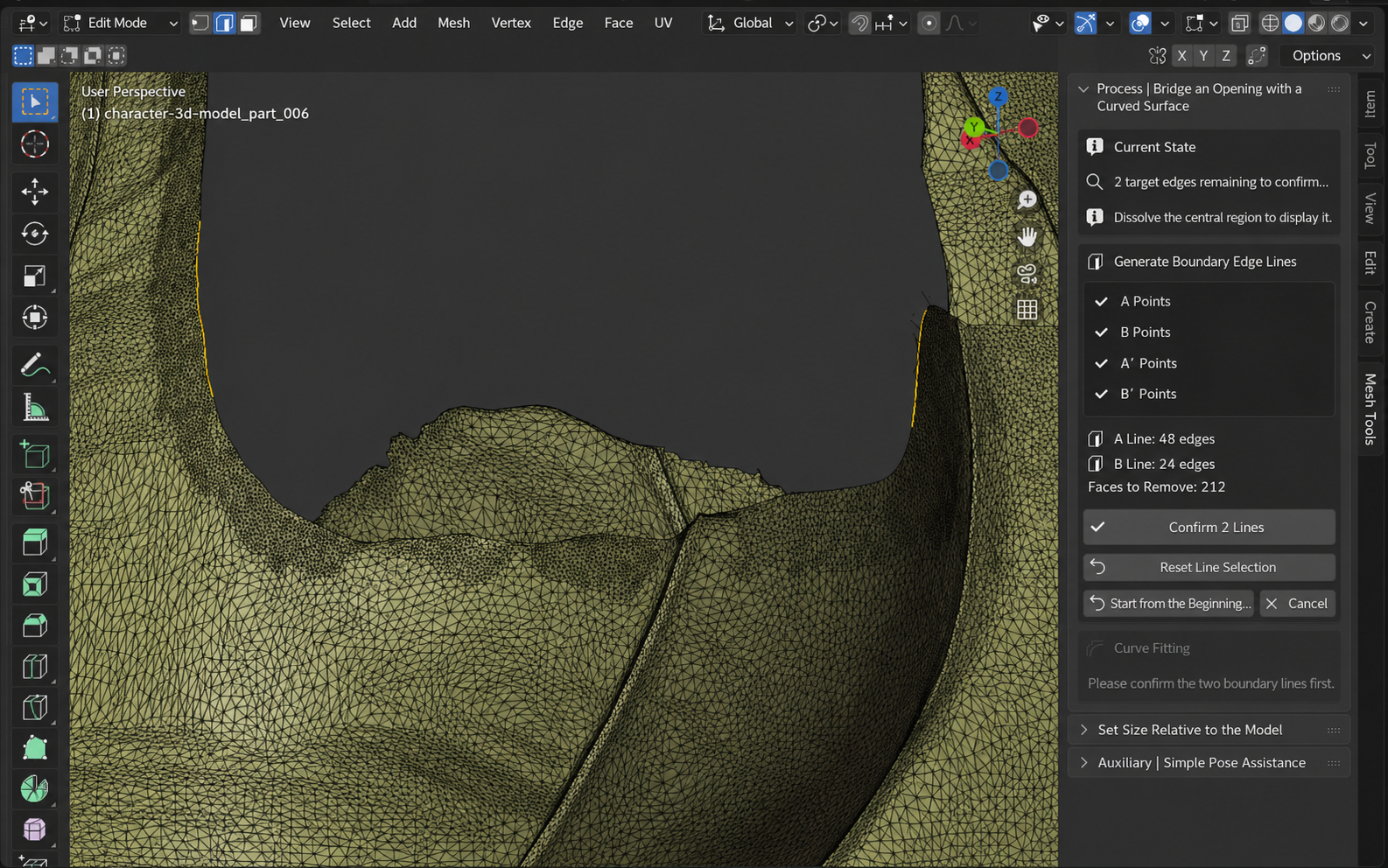Click the pan view hand icon
Screen dimensions: 1388x868
pyautogui.click(x=1027, y=237)
